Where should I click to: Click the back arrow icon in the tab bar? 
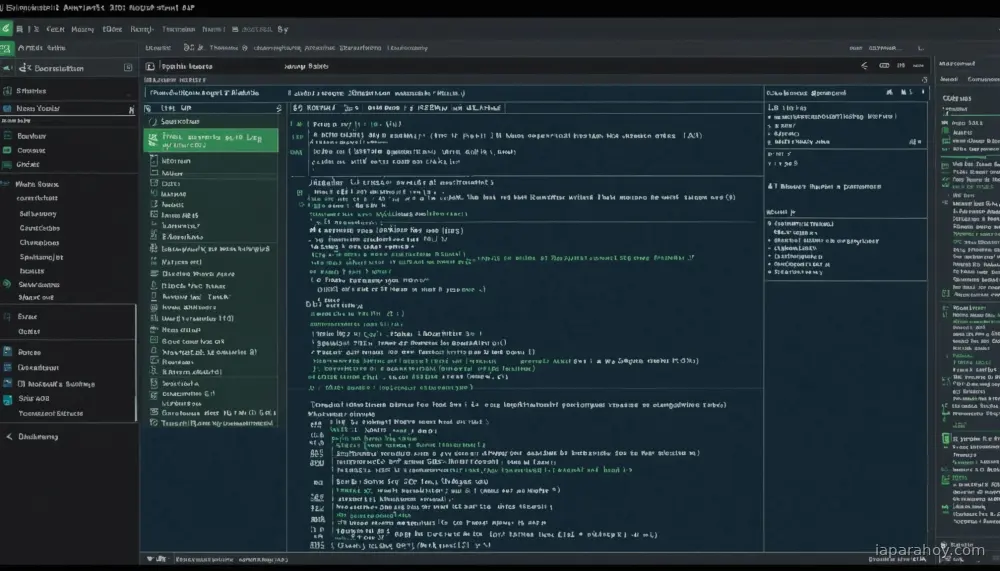coord(864,65)
